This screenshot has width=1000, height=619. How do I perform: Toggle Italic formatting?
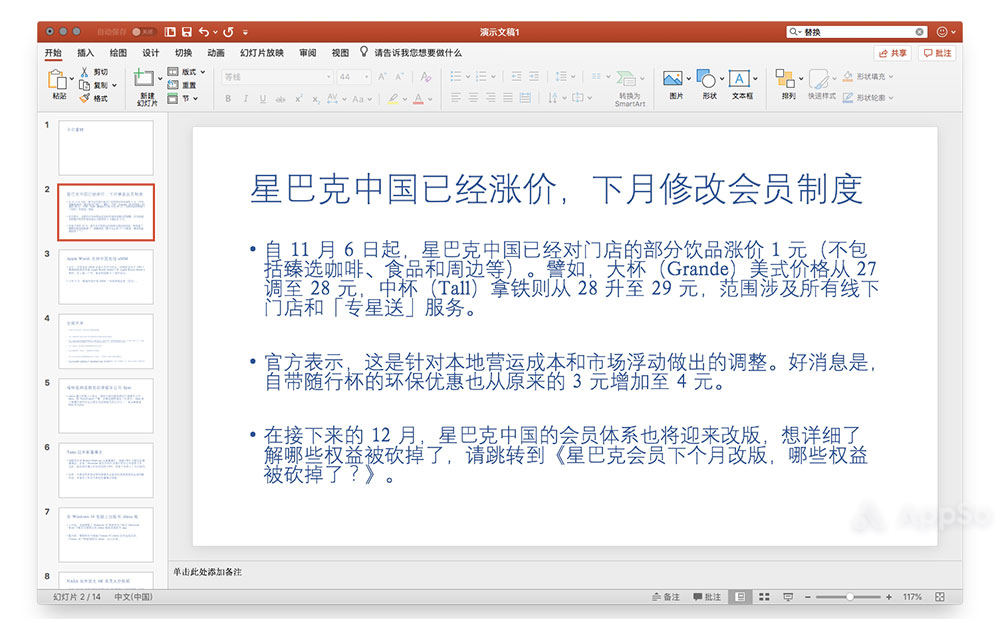pos(246,99)
